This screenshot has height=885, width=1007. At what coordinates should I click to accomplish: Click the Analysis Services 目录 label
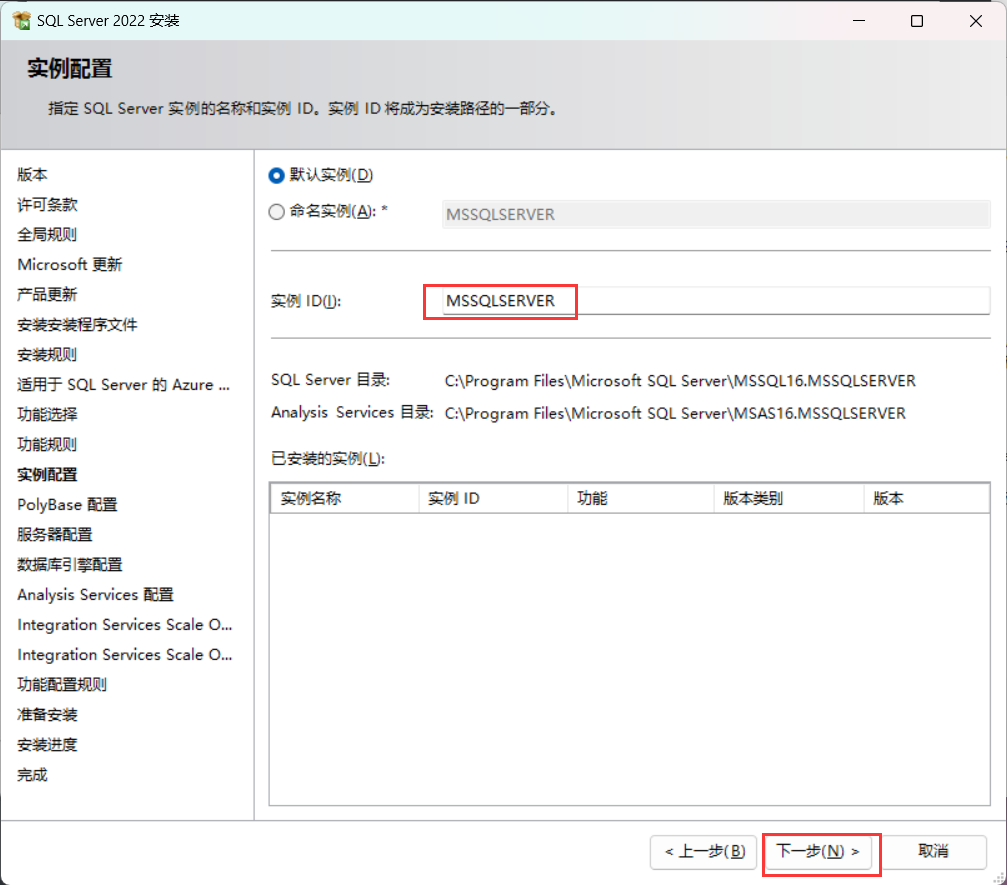352,412
